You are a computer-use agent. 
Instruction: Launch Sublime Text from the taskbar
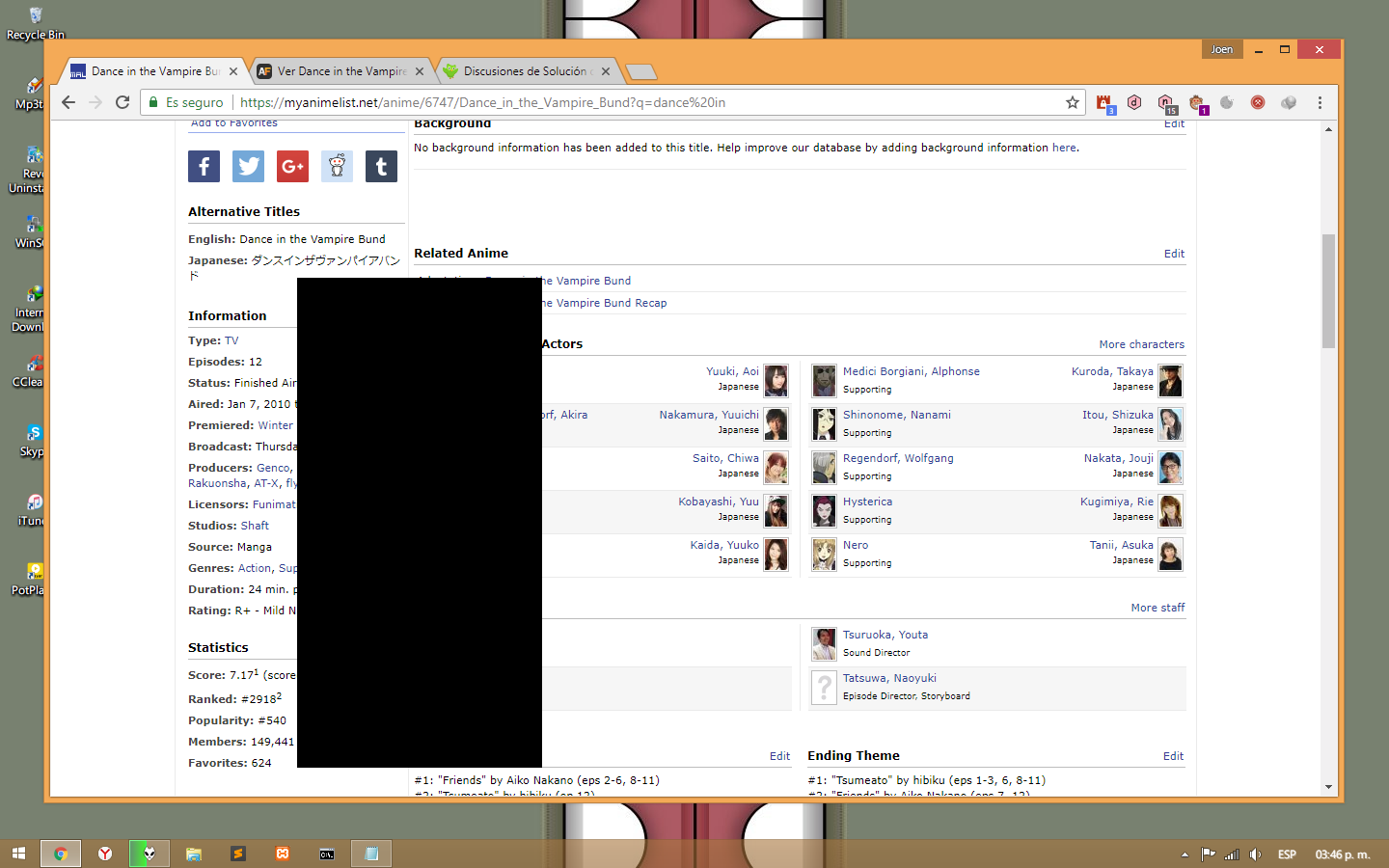coord(238,854)
